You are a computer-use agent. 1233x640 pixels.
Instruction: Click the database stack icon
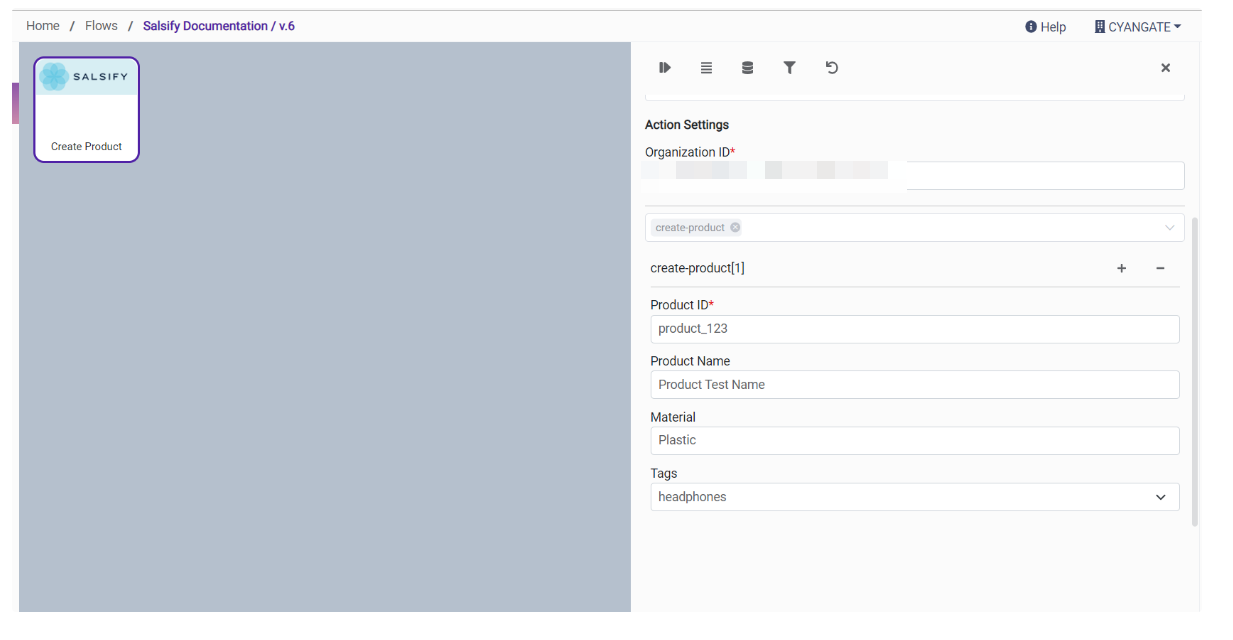pyautogui.click(x=747, y=68)
